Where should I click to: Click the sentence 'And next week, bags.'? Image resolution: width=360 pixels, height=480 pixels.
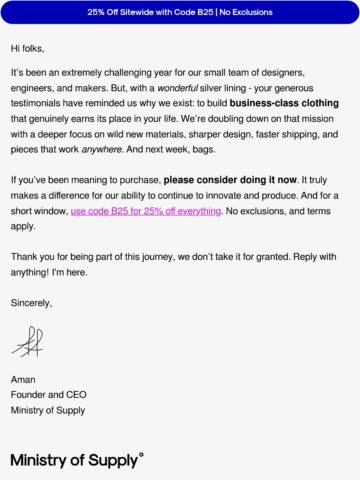click(x=171, y=149)
